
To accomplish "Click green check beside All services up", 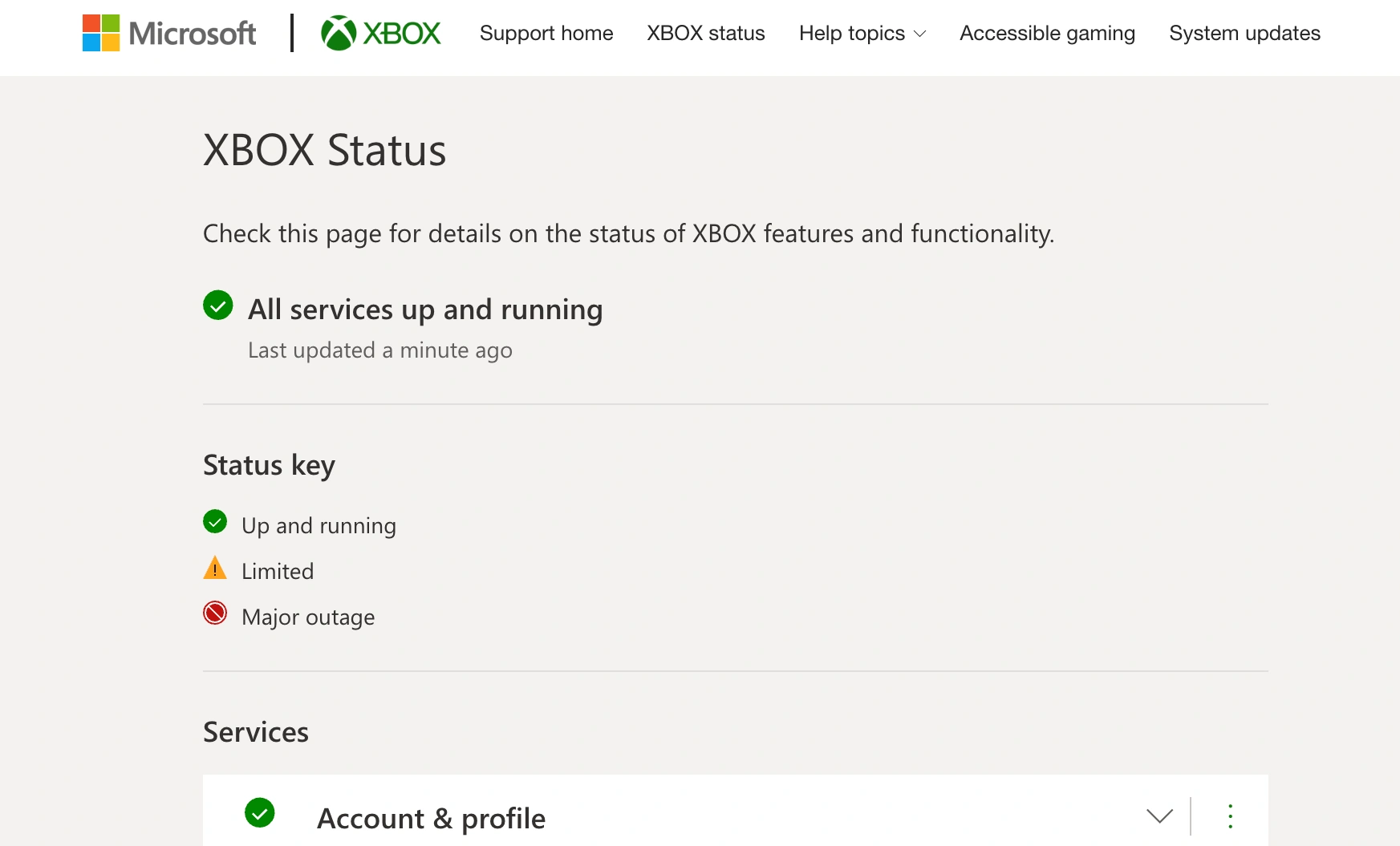I will click(x=218, y=306).
